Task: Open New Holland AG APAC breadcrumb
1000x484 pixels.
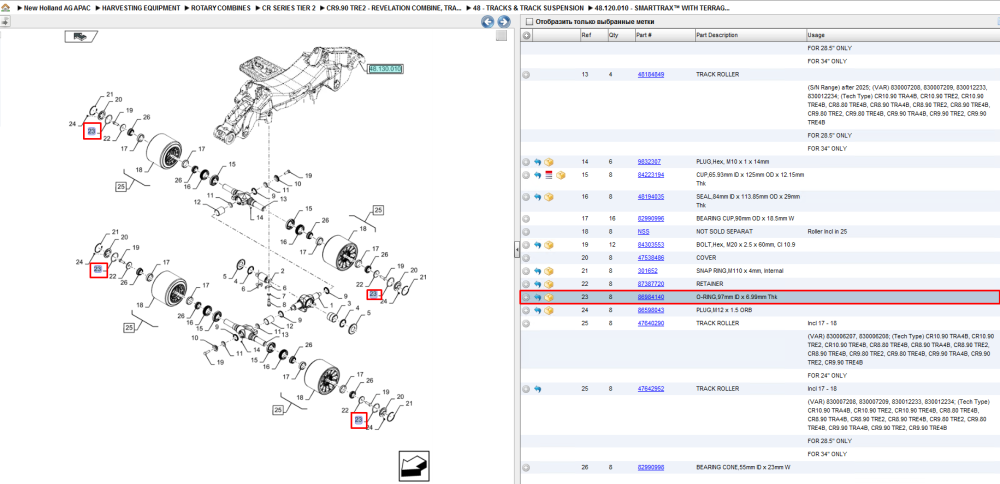Action: 56,8
